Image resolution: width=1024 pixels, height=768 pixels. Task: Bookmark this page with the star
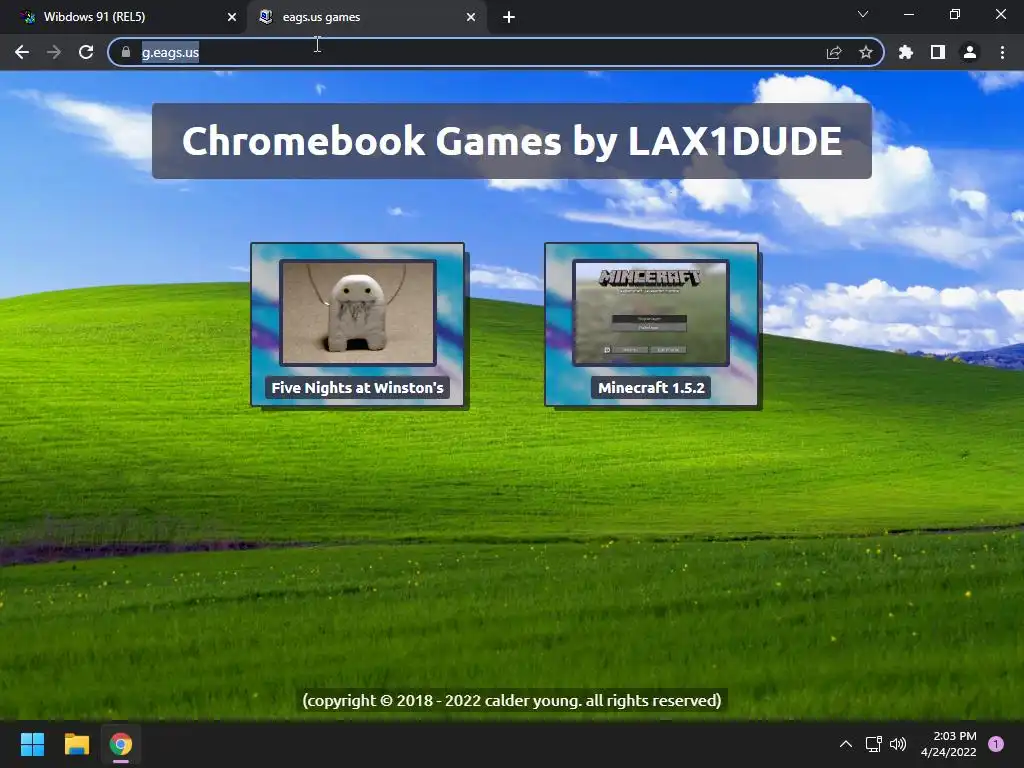(866, 52)
